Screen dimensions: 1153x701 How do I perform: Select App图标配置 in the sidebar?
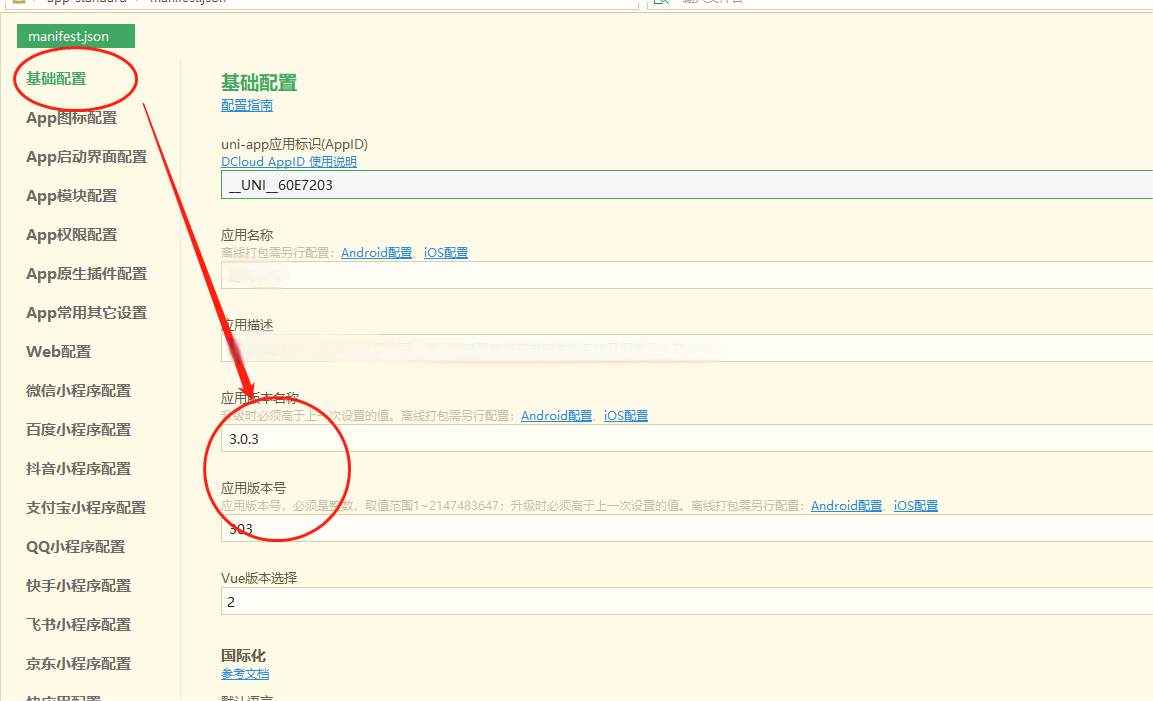[71, 118]
